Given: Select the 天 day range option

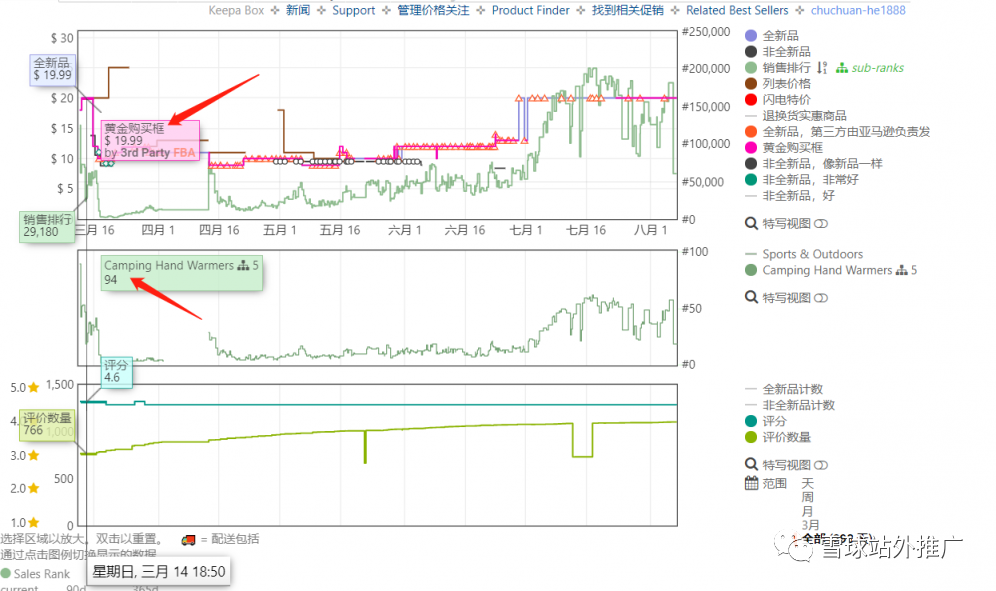Looking at the screenshot, I should (807, 484).
